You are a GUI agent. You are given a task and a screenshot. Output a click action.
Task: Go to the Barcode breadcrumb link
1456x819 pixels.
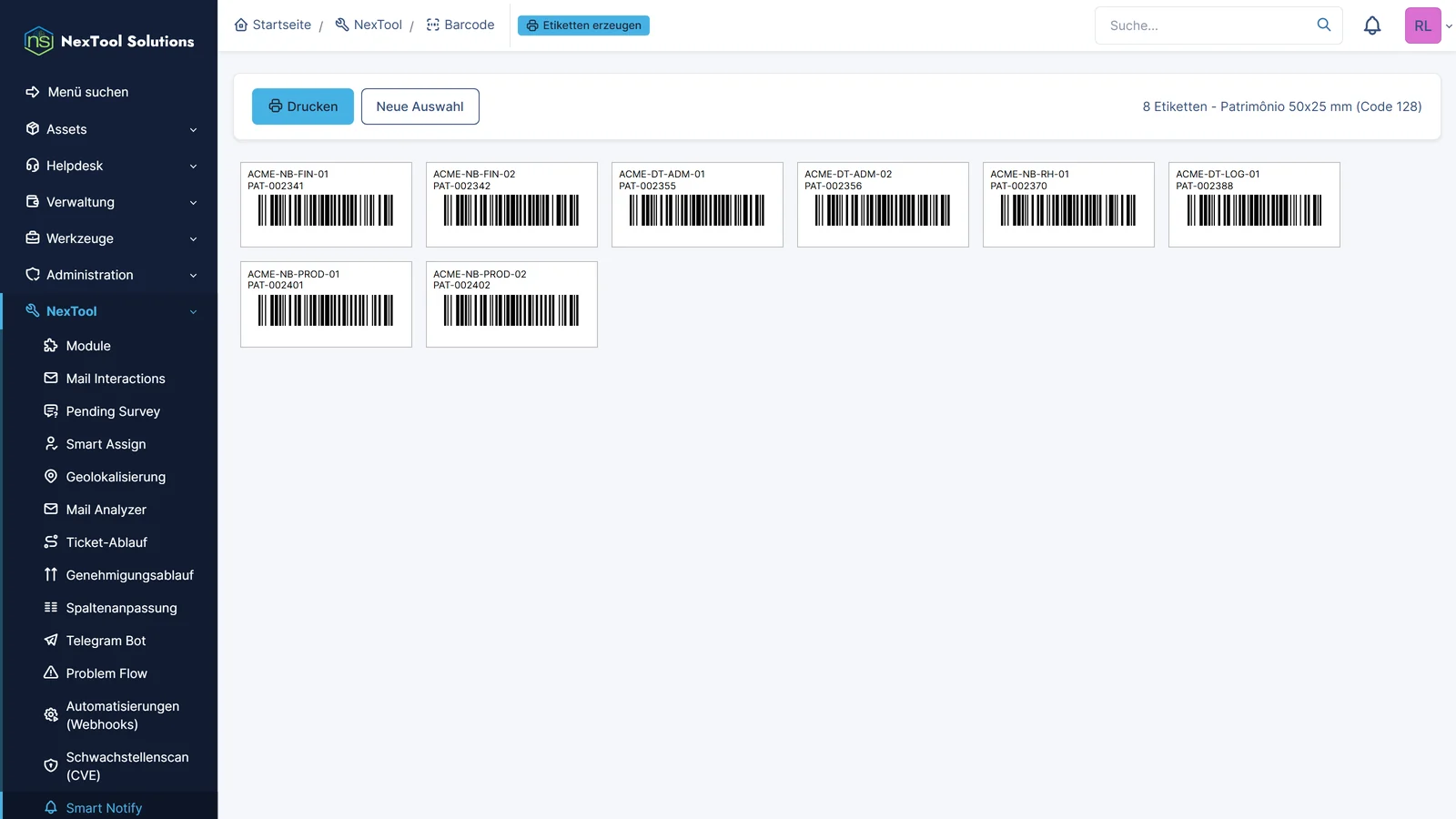click(x=460, y=25)
